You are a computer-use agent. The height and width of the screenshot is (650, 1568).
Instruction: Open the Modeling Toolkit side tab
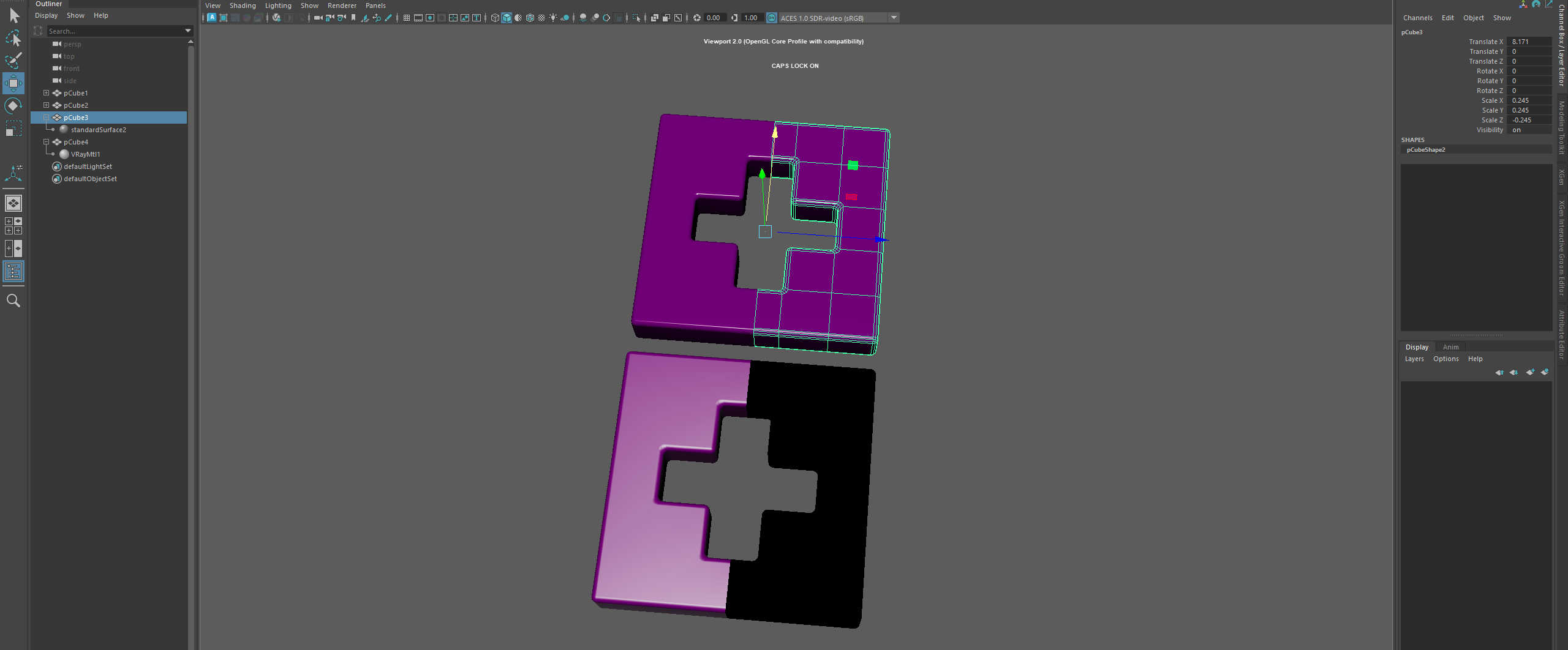click(1561, 127)
